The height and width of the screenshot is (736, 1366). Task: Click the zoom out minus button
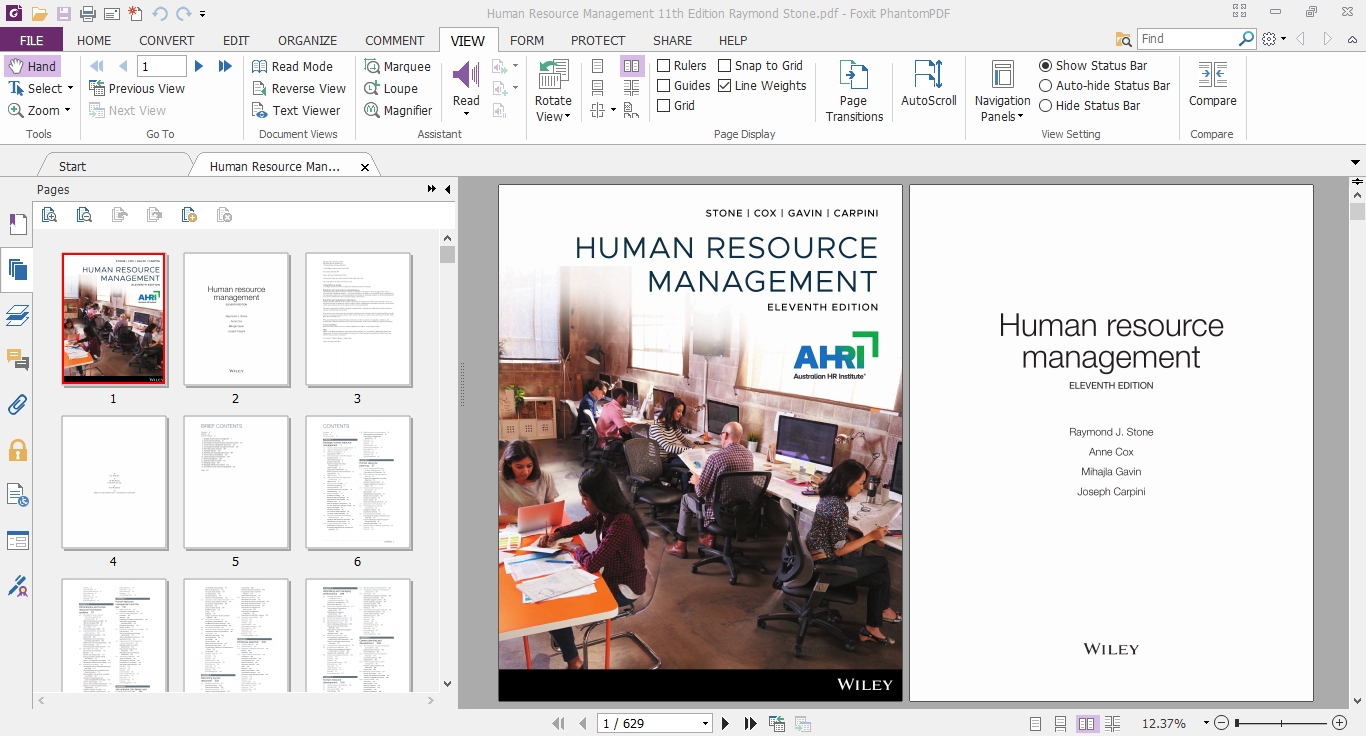pos(1221,723)
